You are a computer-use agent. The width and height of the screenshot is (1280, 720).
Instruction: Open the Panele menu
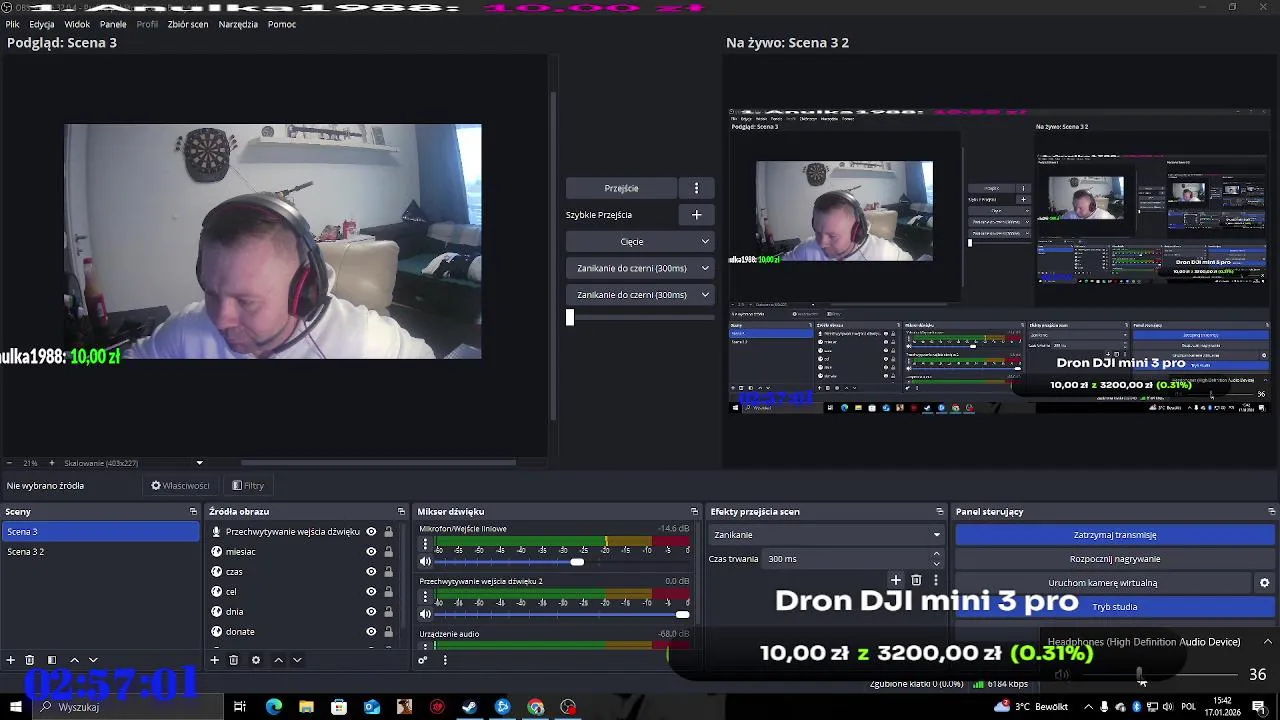113,24
